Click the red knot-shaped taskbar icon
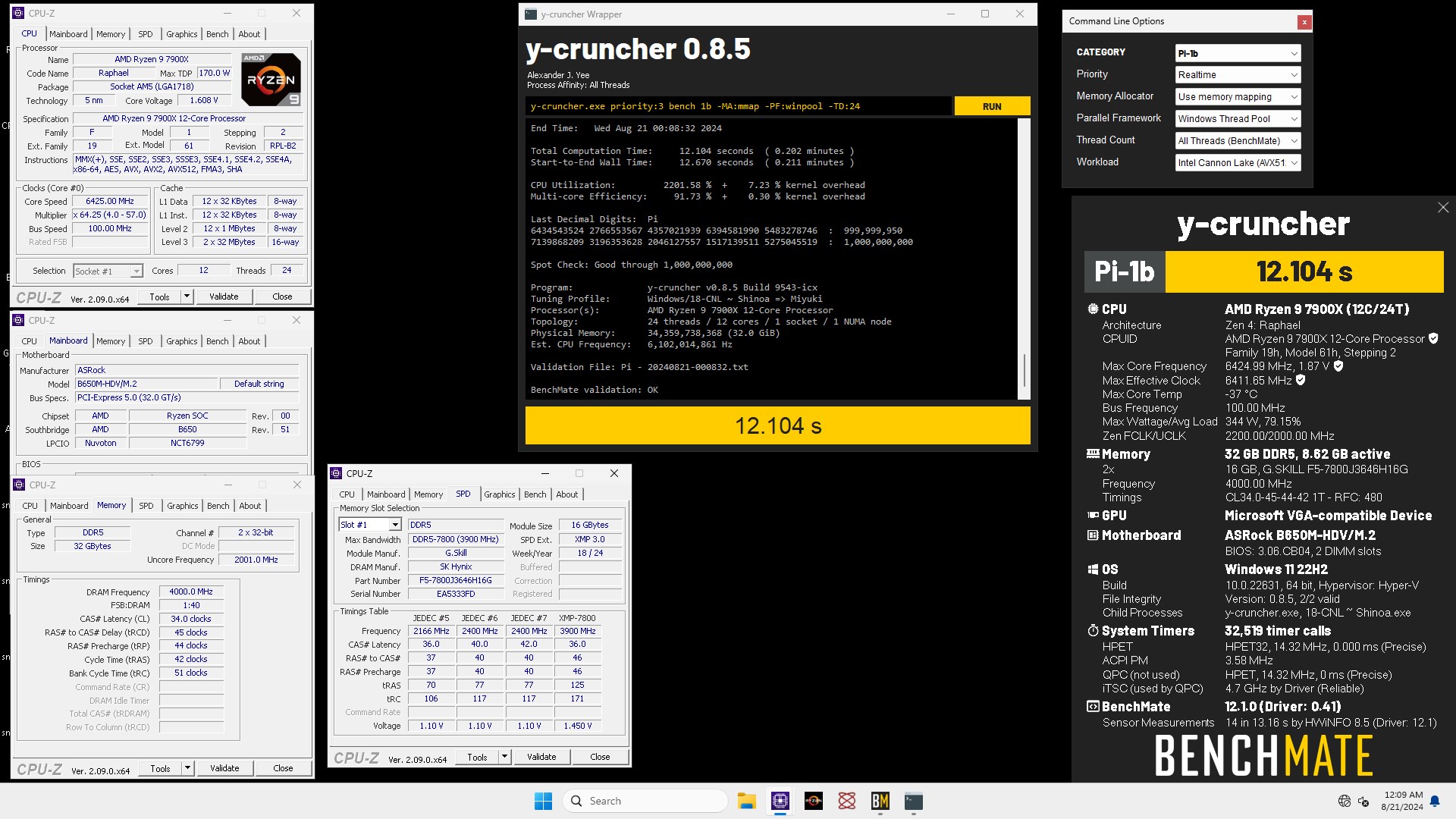Screen dimensions: 1456x819 point(846,801)
